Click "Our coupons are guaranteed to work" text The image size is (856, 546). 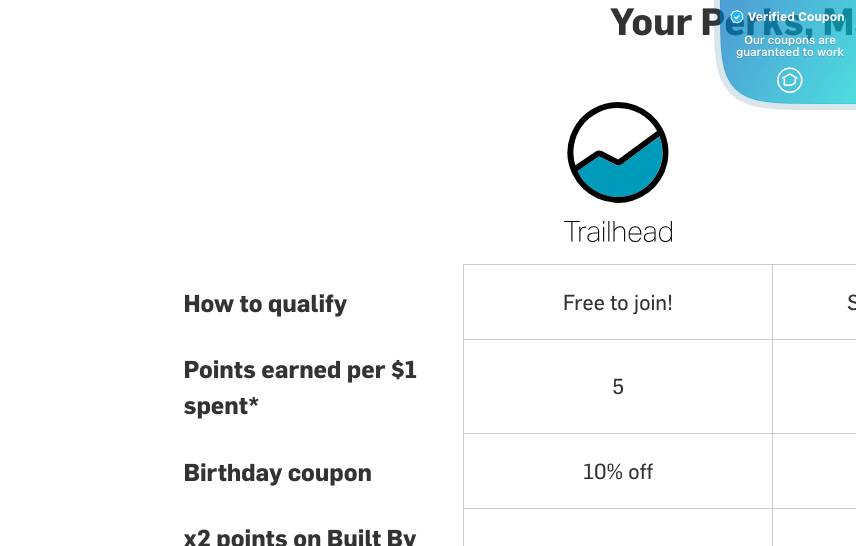tap(790, 47)
